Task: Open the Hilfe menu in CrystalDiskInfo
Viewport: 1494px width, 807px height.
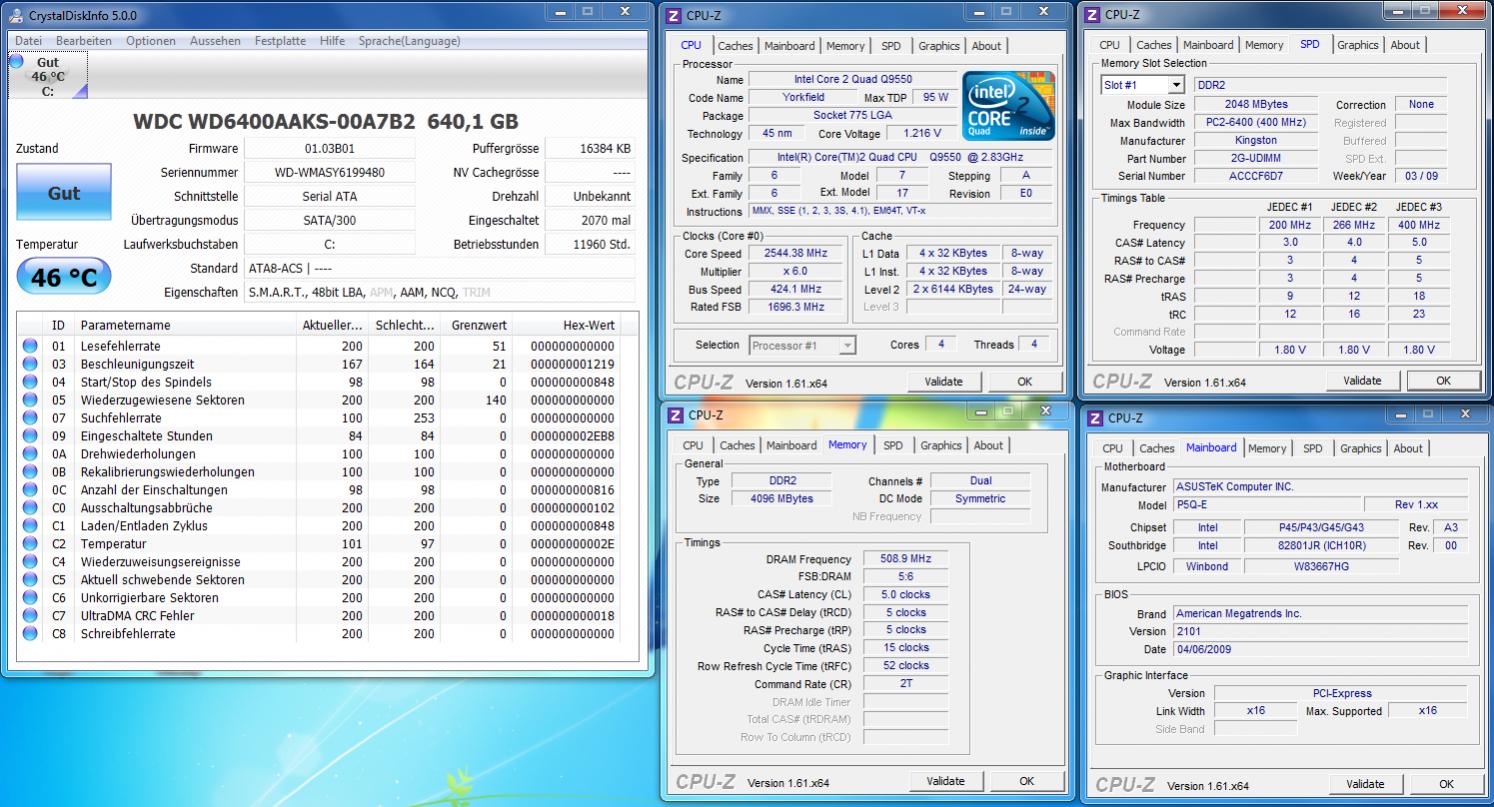Action: click(333, 41)
